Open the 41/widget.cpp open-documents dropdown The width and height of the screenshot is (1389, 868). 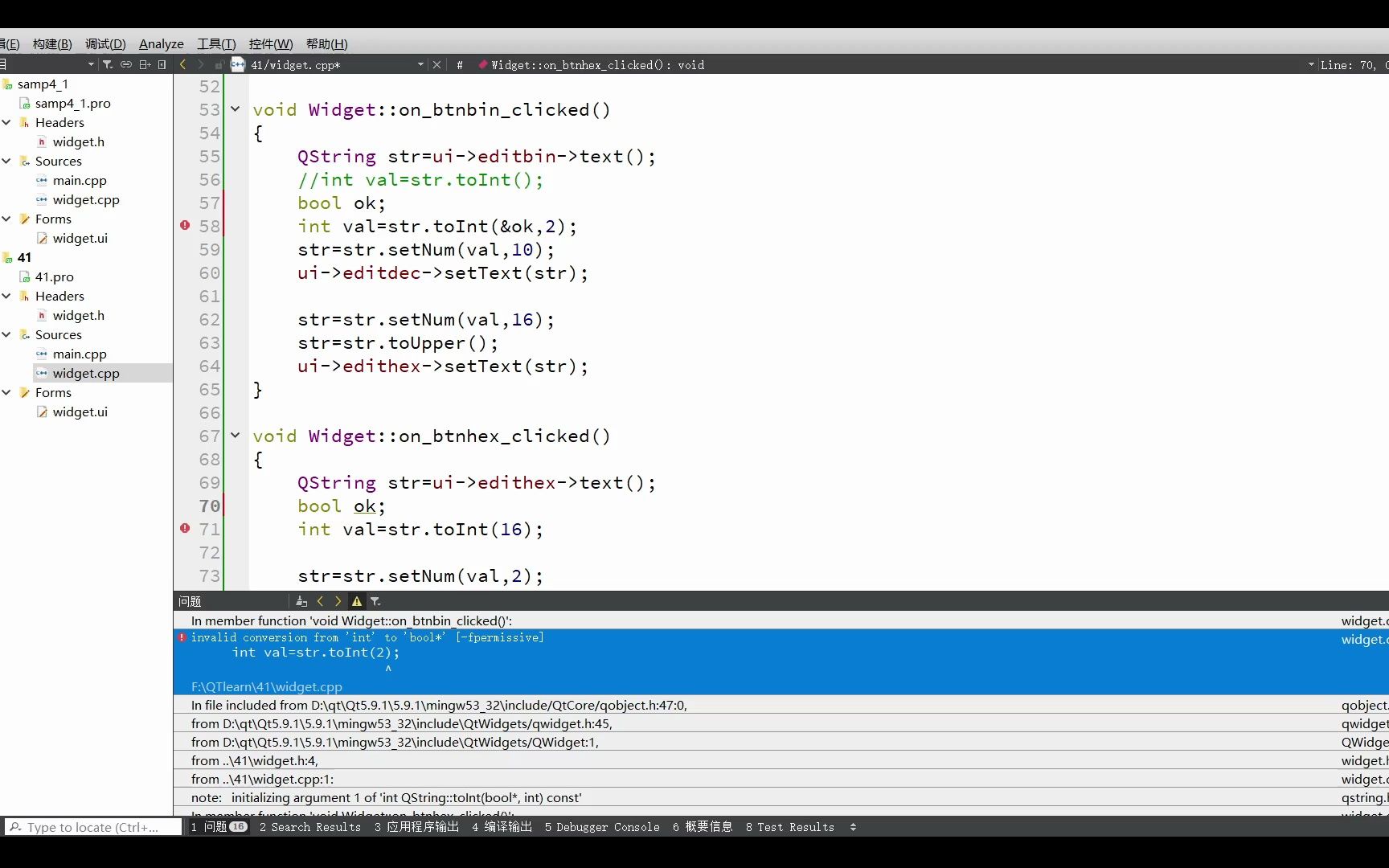420,64
